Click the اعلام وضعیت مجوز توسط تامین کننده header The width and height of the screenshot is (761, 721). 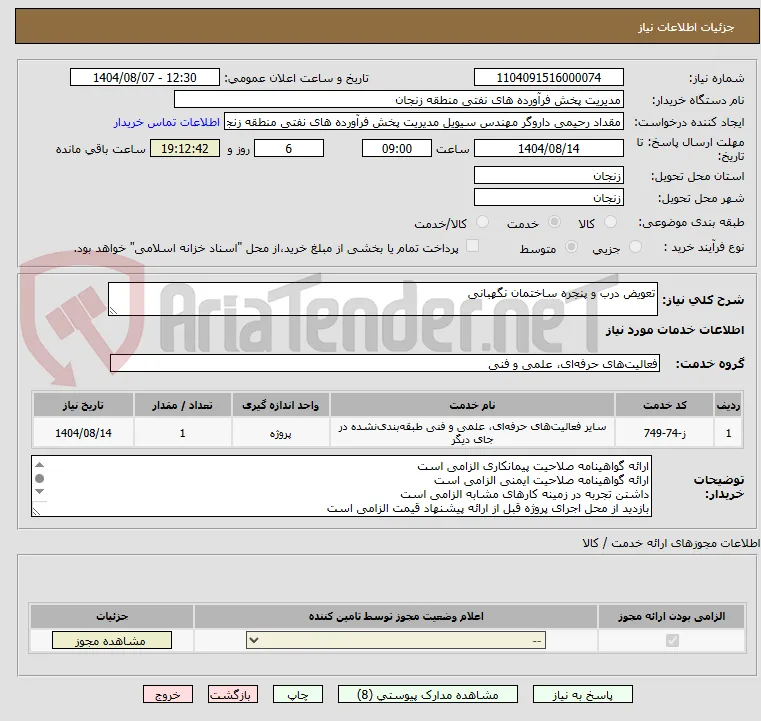(x=396, y=616)
